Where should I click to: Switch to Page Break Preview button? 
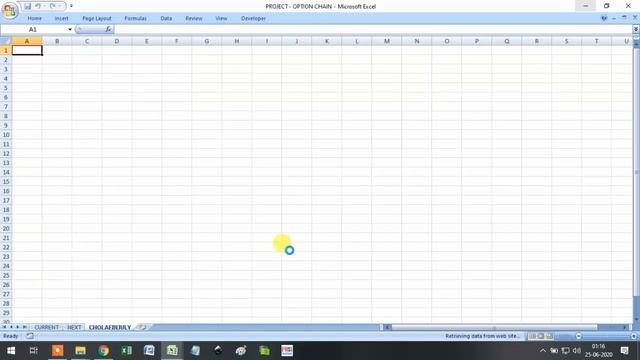[549, 336]
